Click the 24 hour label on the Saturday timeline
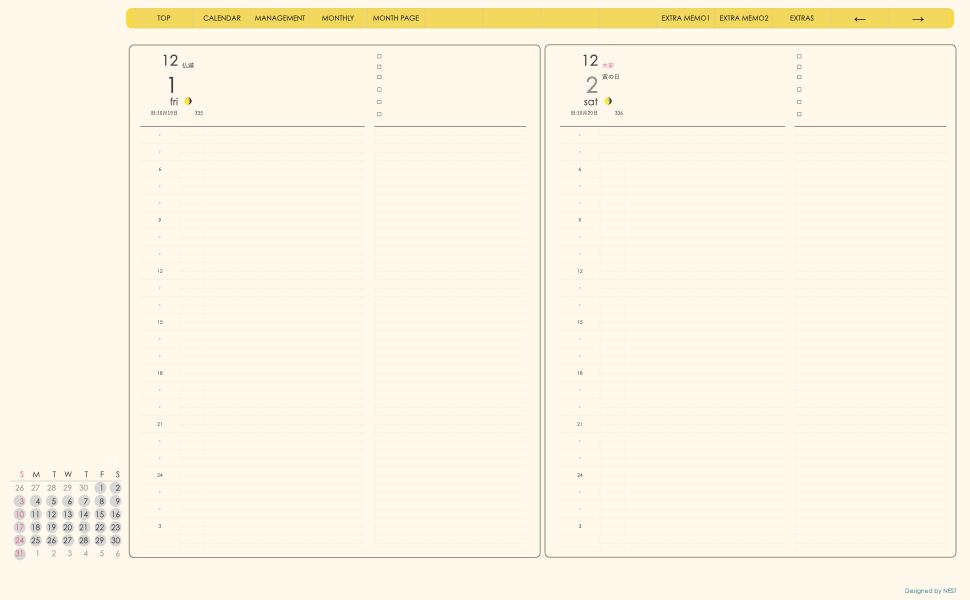 [x=580, y=475]
